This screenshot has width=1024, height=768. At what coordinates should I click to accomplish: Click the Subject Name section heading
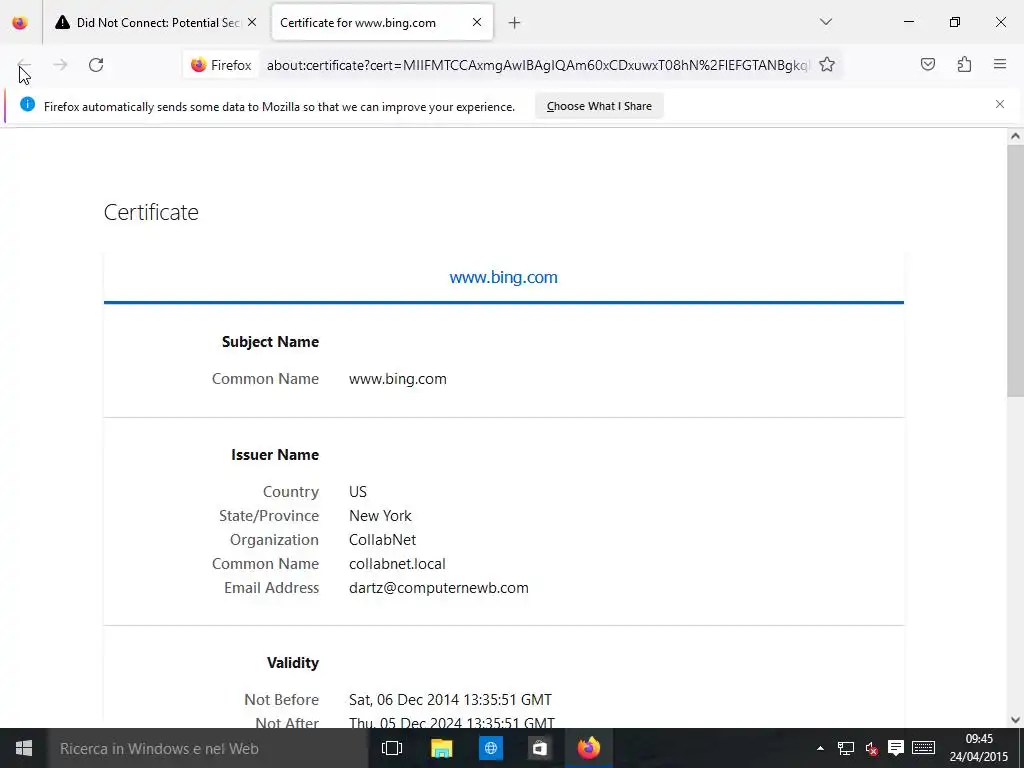270,342
